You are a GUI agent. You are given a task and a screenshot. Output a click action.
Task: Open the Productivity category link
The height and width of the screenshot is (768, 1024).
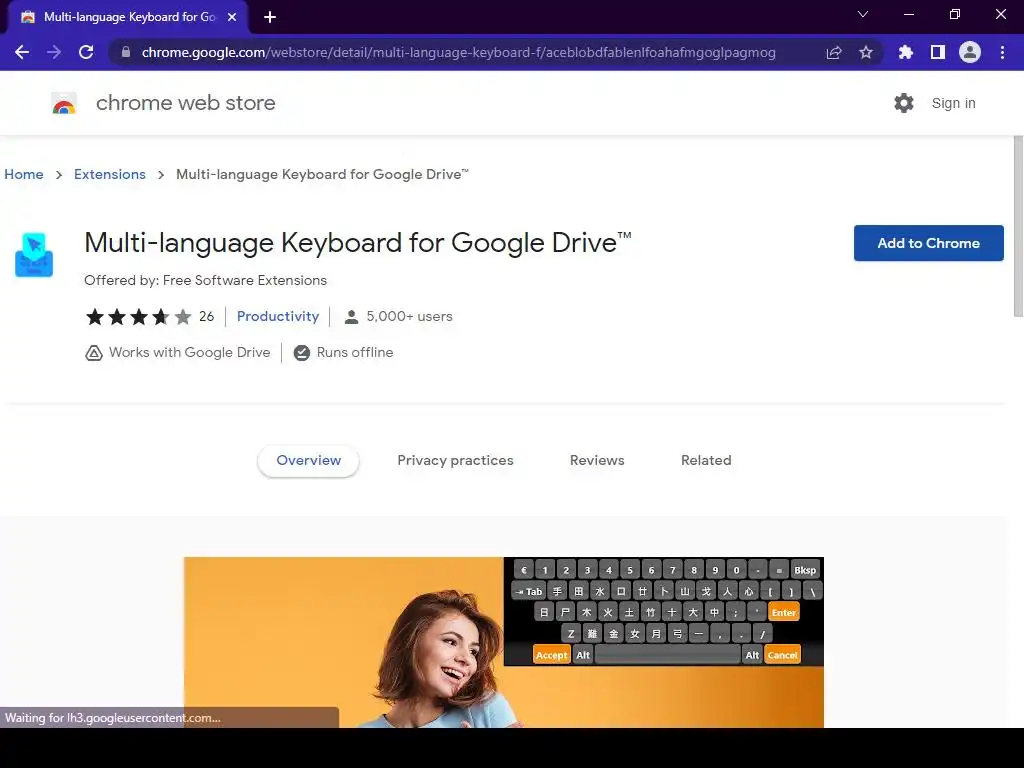(278, 316)
